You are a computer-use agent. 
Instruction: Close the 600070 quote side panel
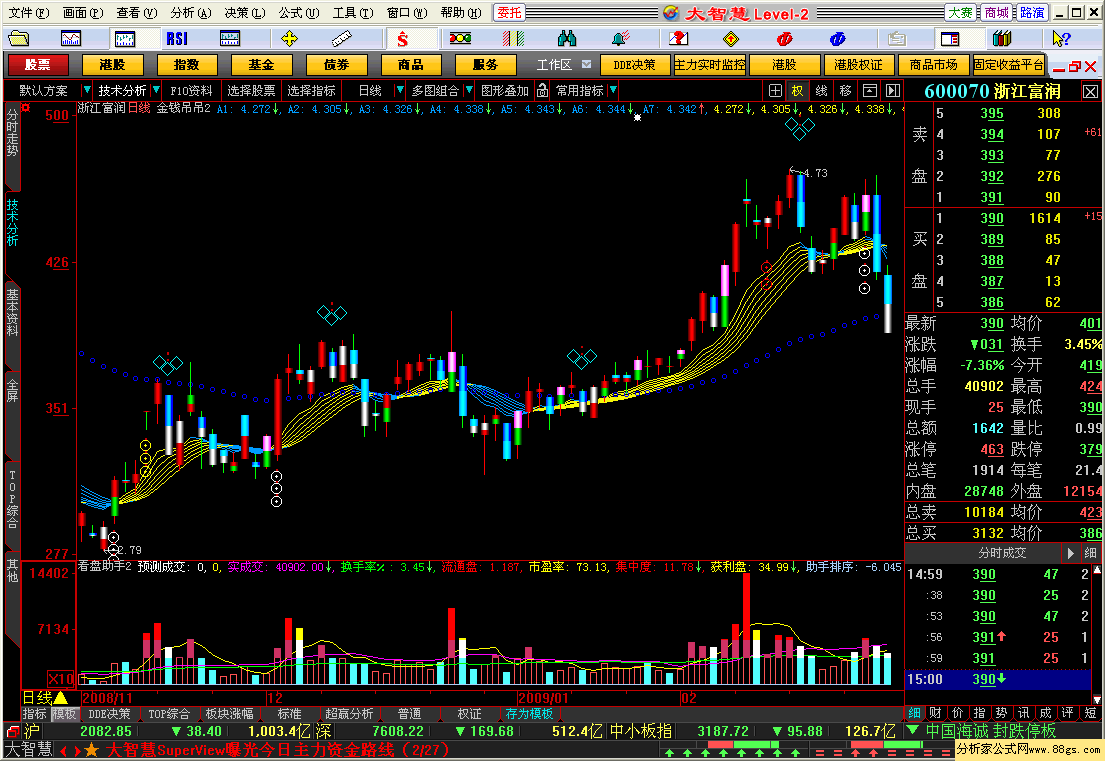click(x=1090, y=92)
